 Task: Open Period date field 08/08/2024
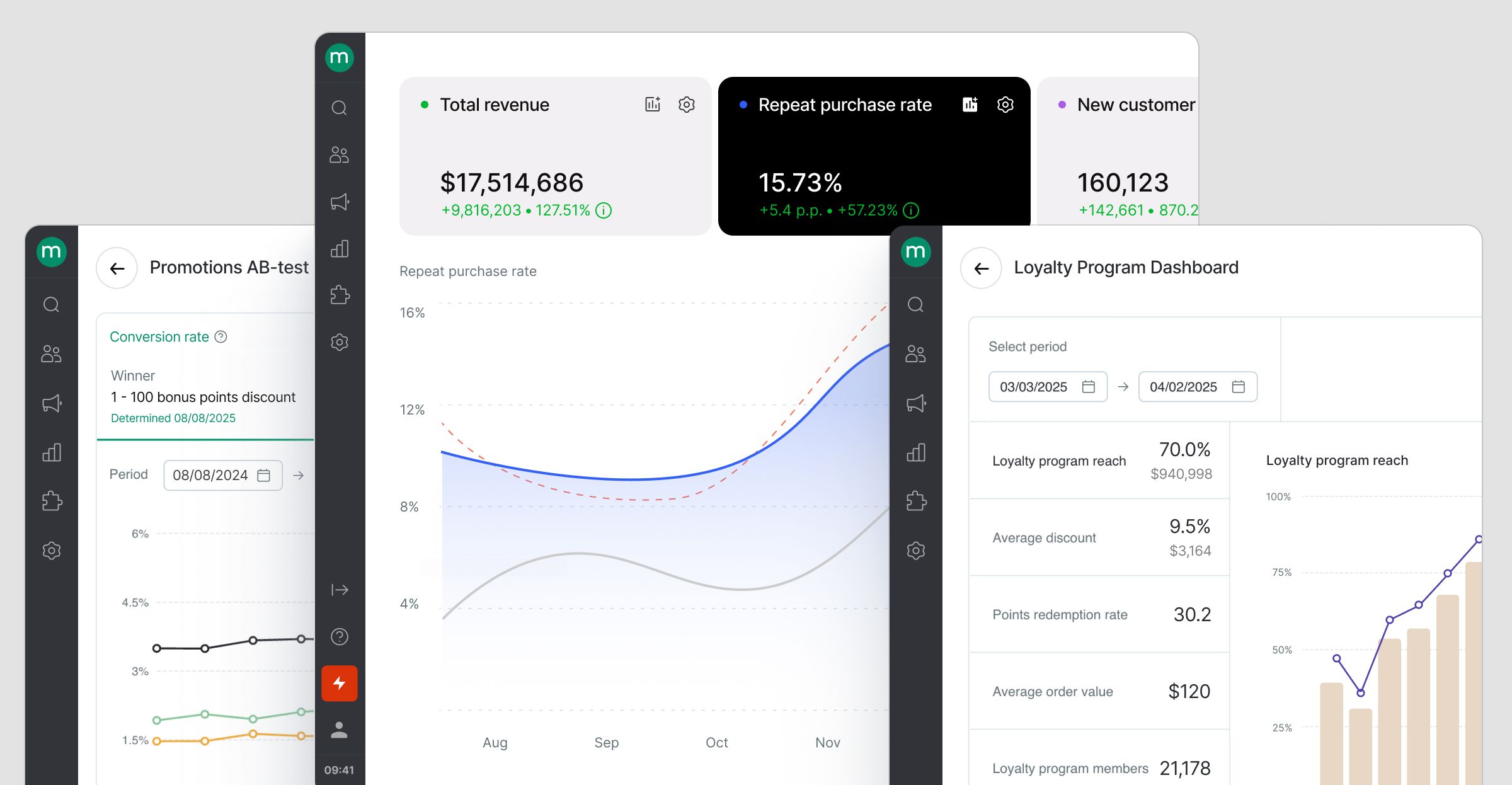[222, 475]
